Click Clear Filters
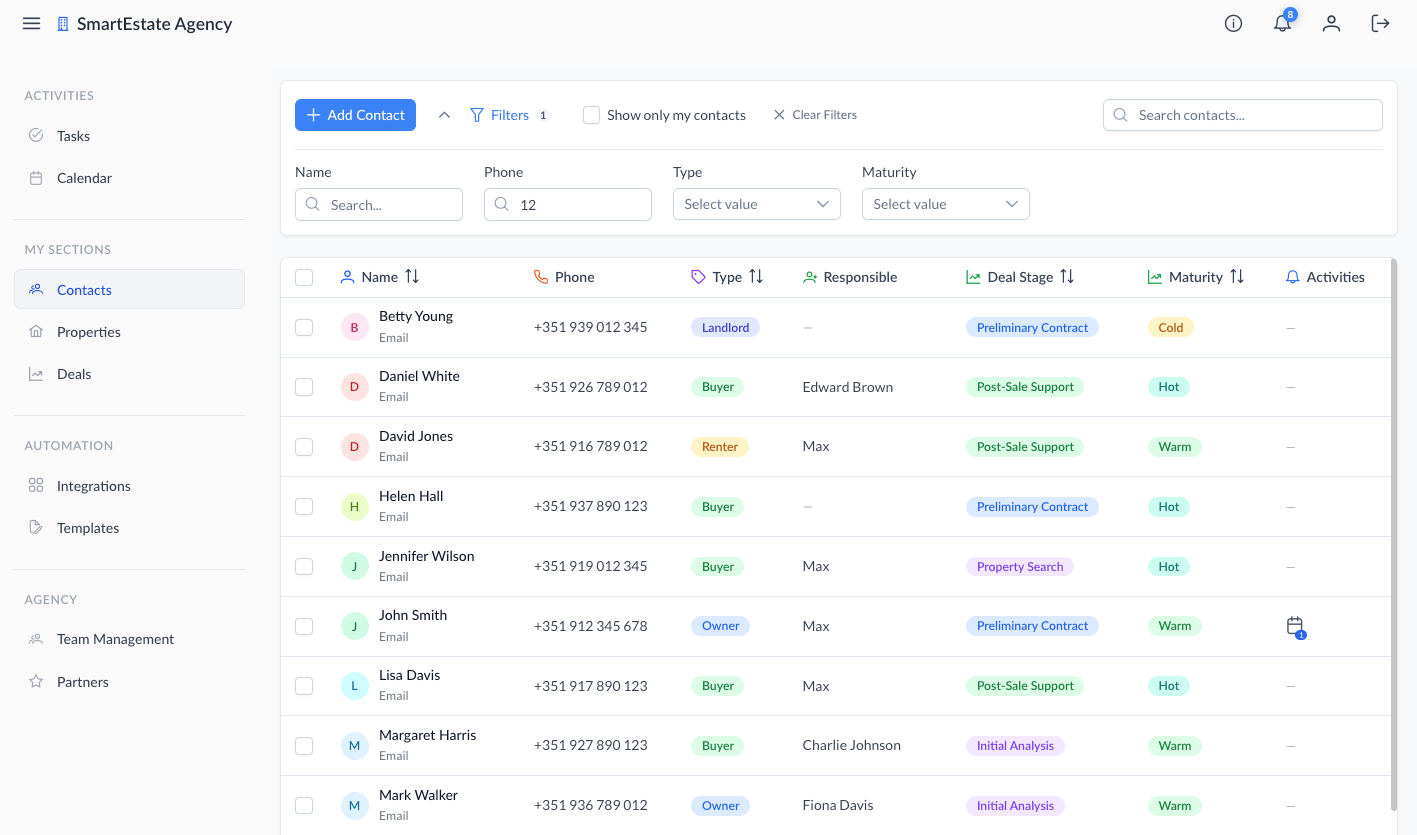Screen dimensions: 1417x835 [x=815, y=115]
